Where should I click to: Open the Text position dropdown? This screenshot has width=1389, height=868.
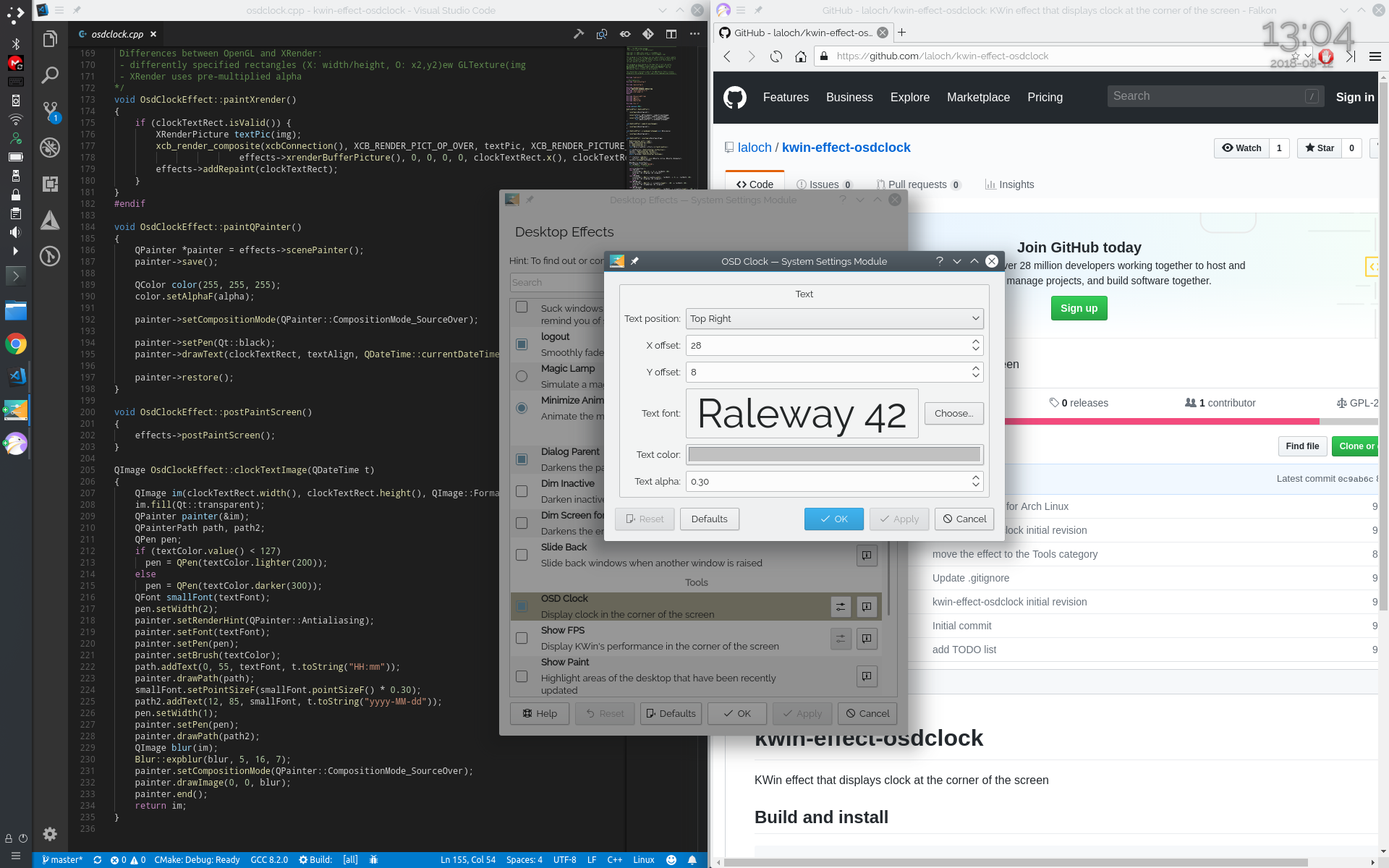click(834, 318)
